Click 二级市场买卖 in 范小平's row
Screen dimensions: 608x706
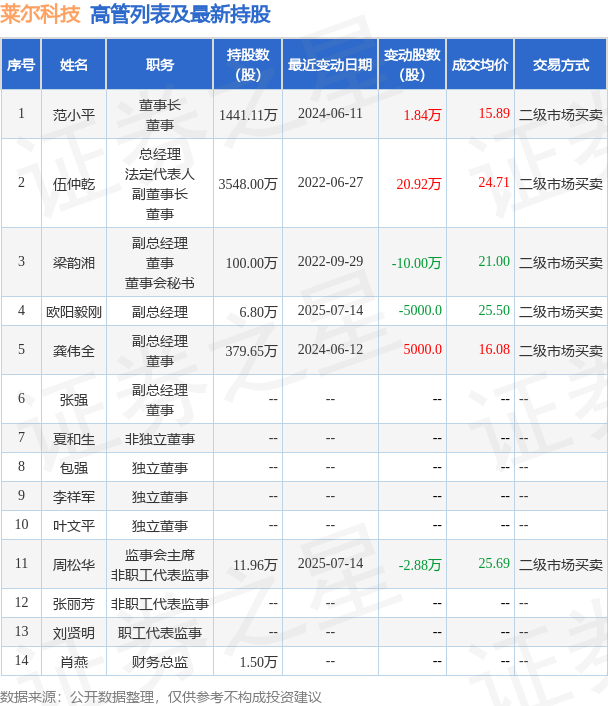(x=561, y=115)
